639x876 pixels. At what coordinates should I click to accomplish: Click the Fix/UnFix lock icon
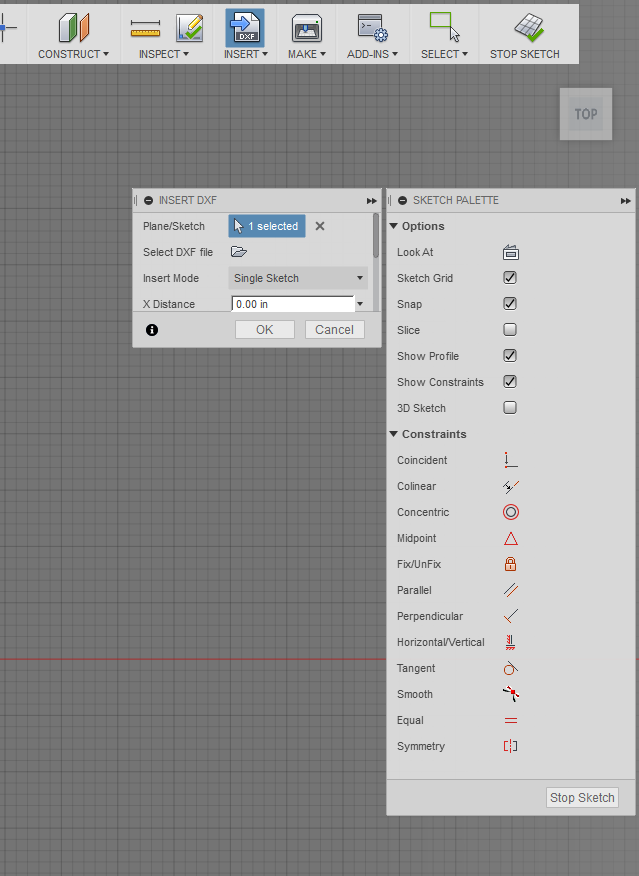coord(510,564)
